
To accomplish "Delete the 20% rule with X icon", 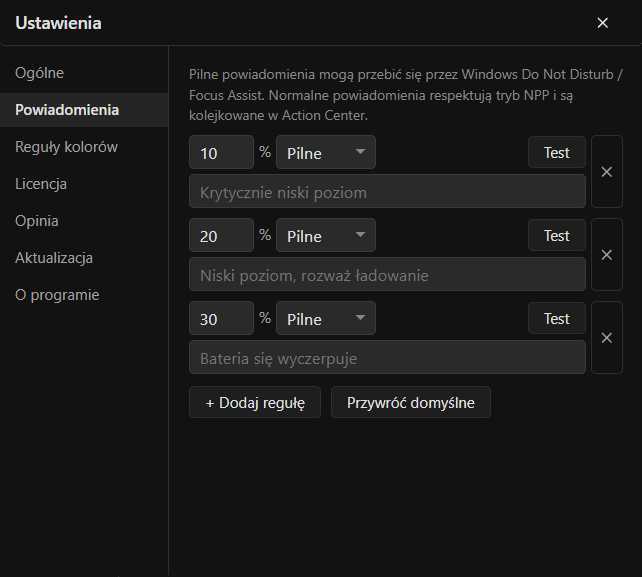I will pos(607,255).
